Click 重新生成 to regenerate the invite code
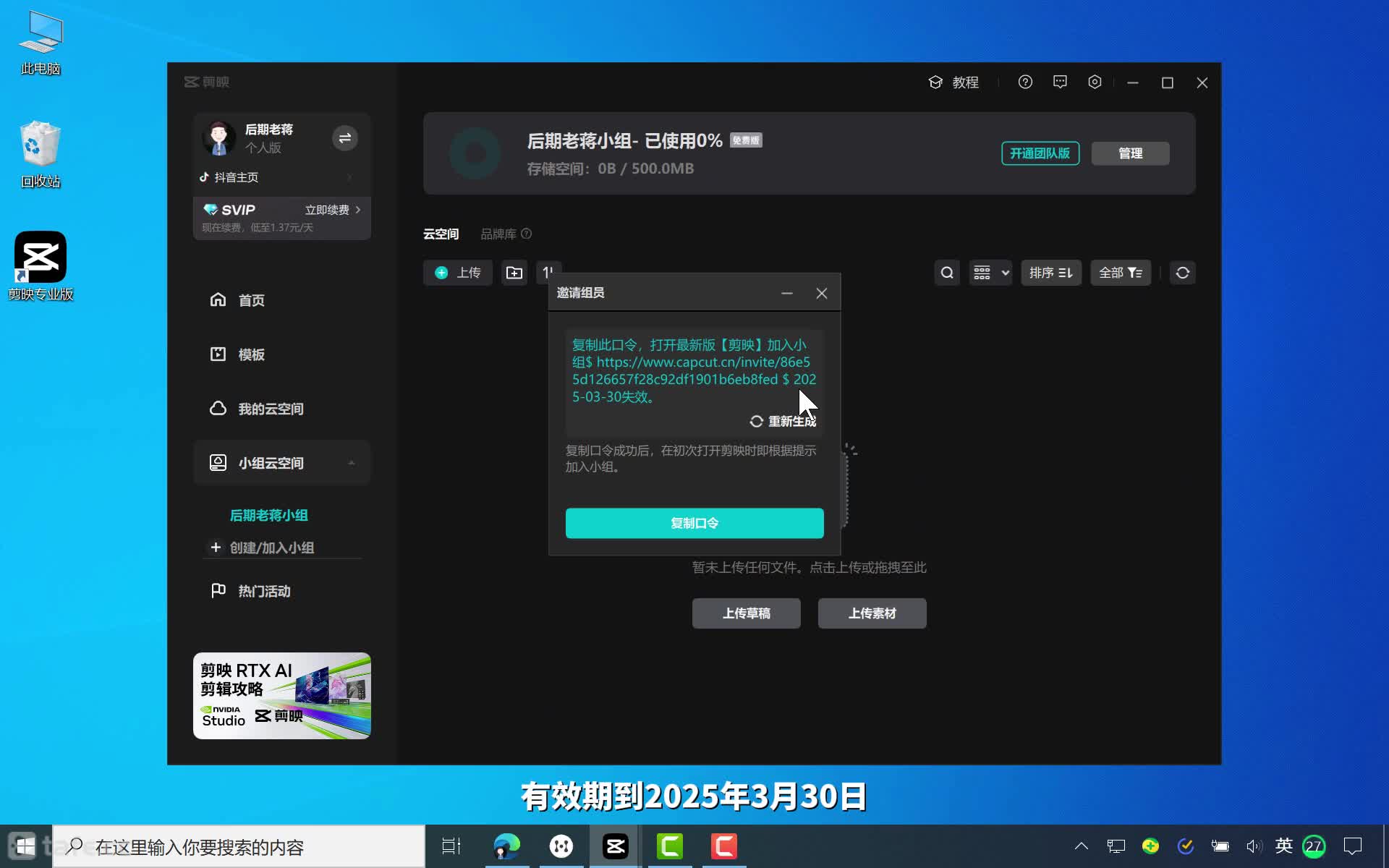Screen dimensions: 1389x868 (783, 422)
